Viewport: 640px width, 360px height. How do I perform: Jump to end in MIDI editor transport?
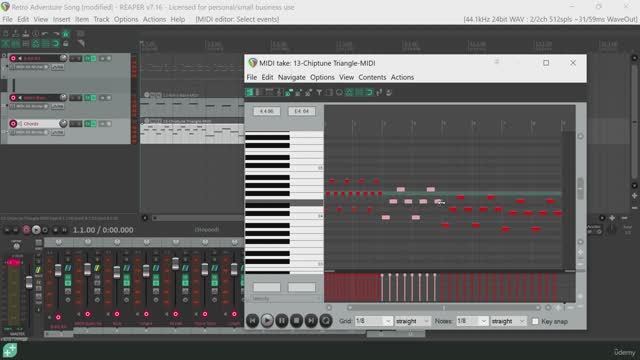[x=311, y=321]
